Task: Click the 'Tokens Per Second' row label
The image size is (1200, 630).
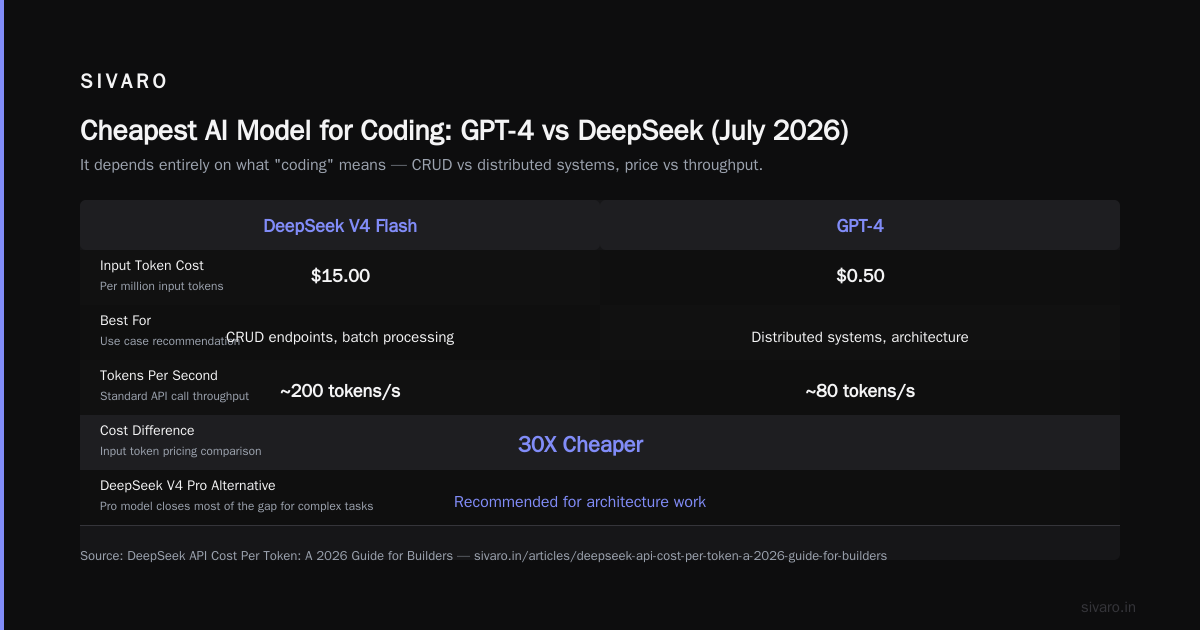Action: click(159, 375)
